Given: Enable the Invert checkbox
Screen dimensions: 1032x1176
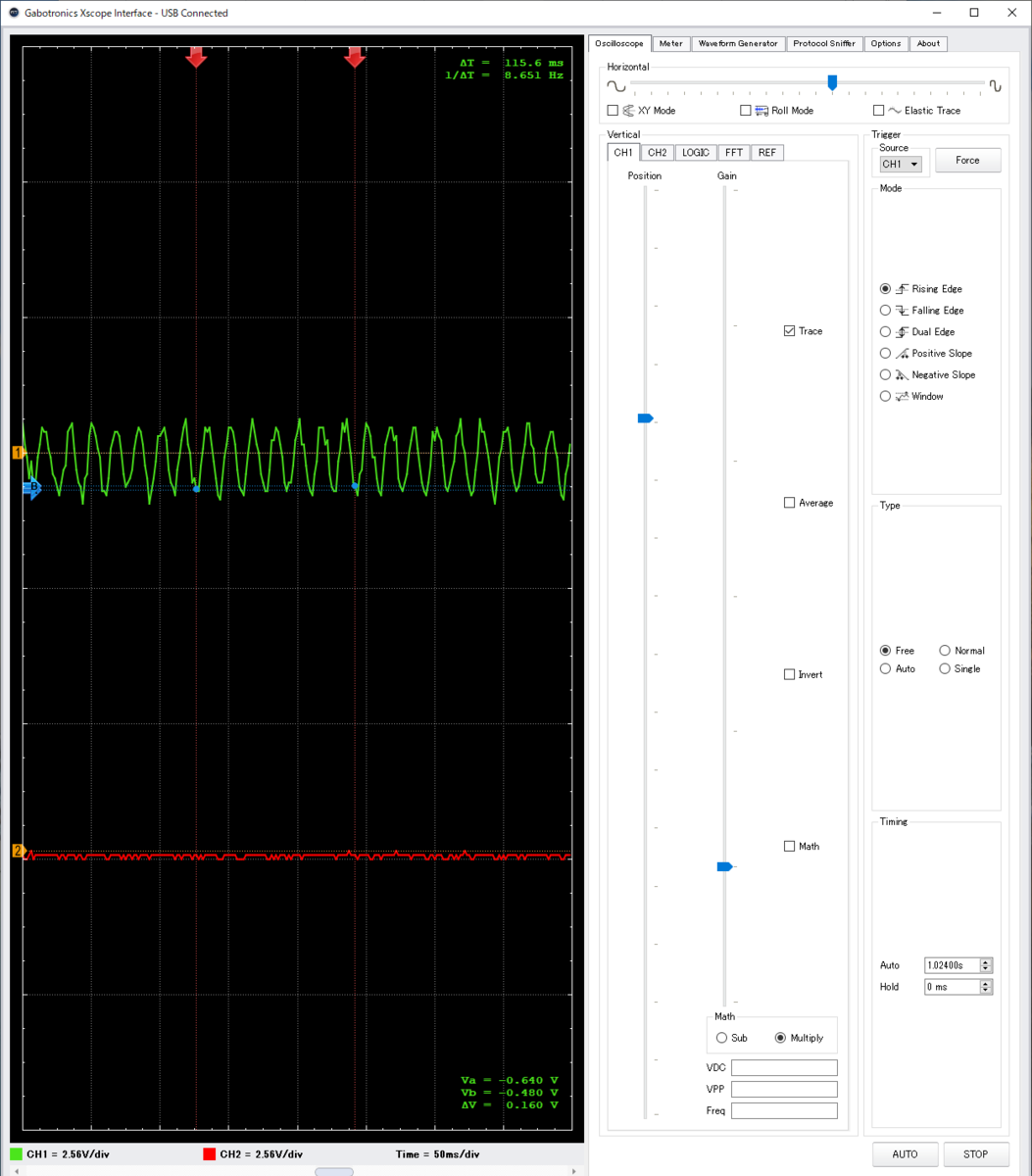Looking at the screenshot, I should [789, 674].
